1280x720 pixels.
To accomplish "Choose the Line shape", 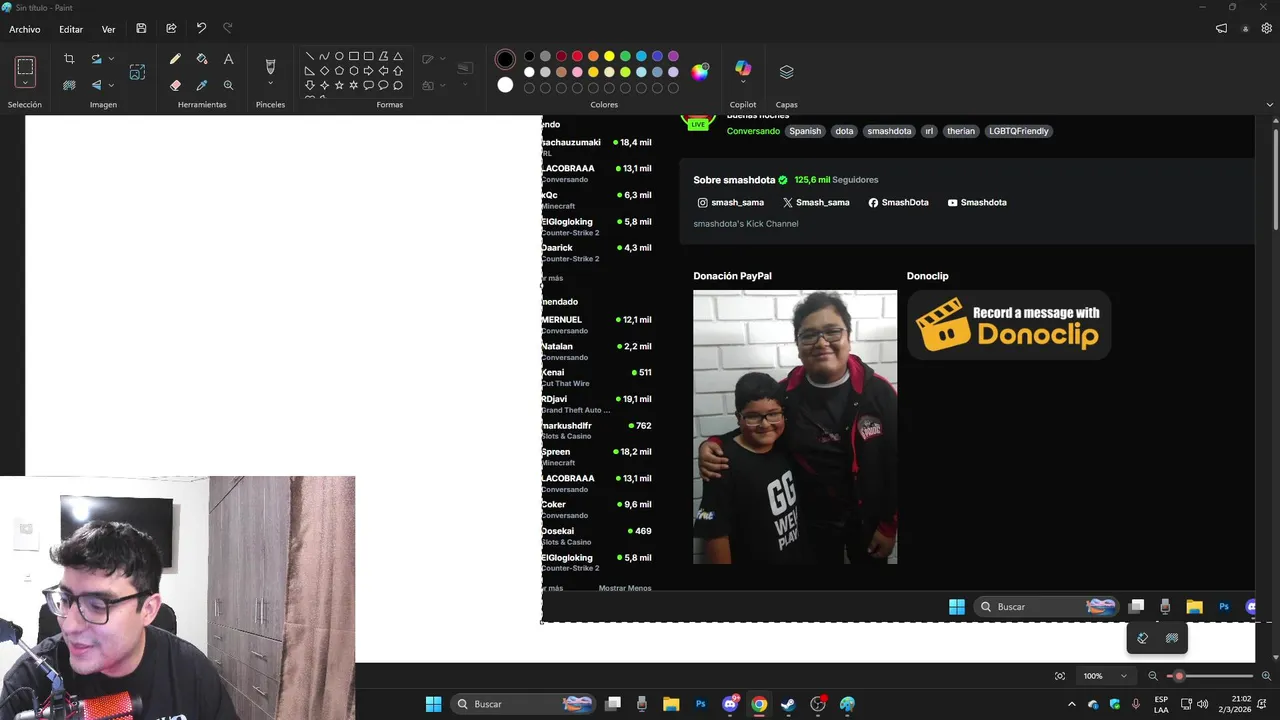I will tap(310, 56).
